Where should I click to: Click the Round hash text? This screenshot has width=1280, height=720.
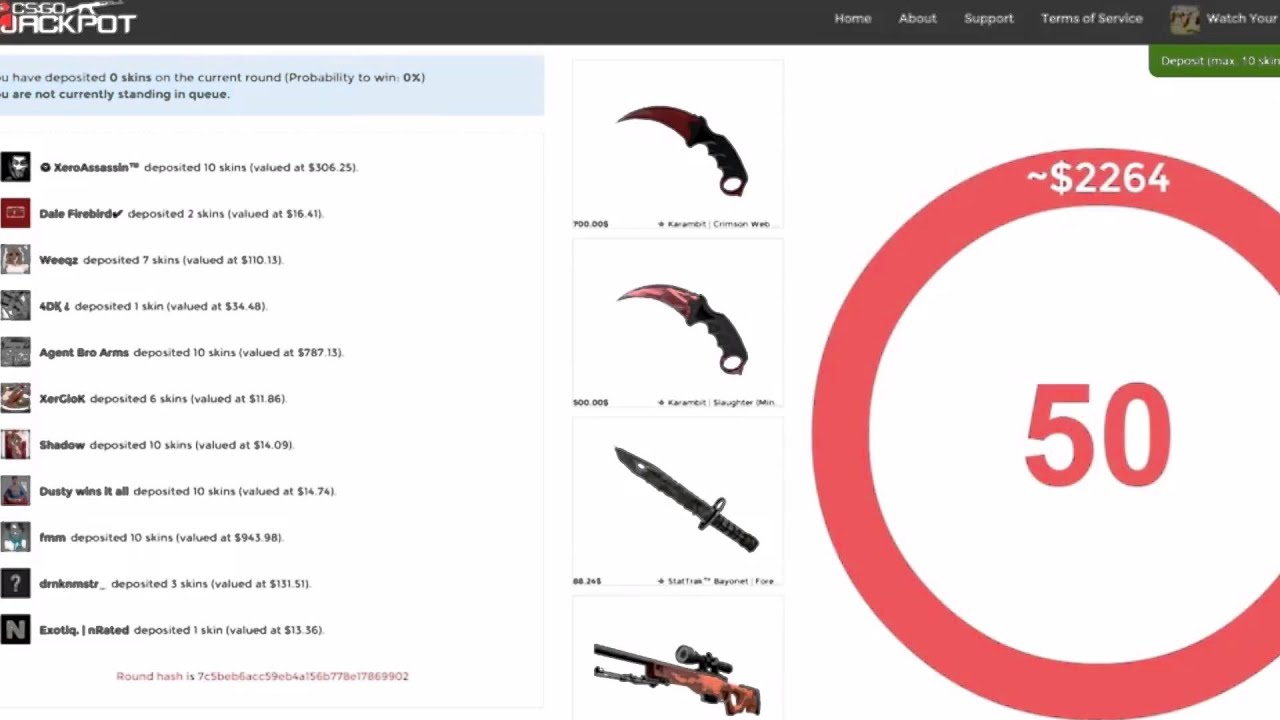click(x=262, y=676)
